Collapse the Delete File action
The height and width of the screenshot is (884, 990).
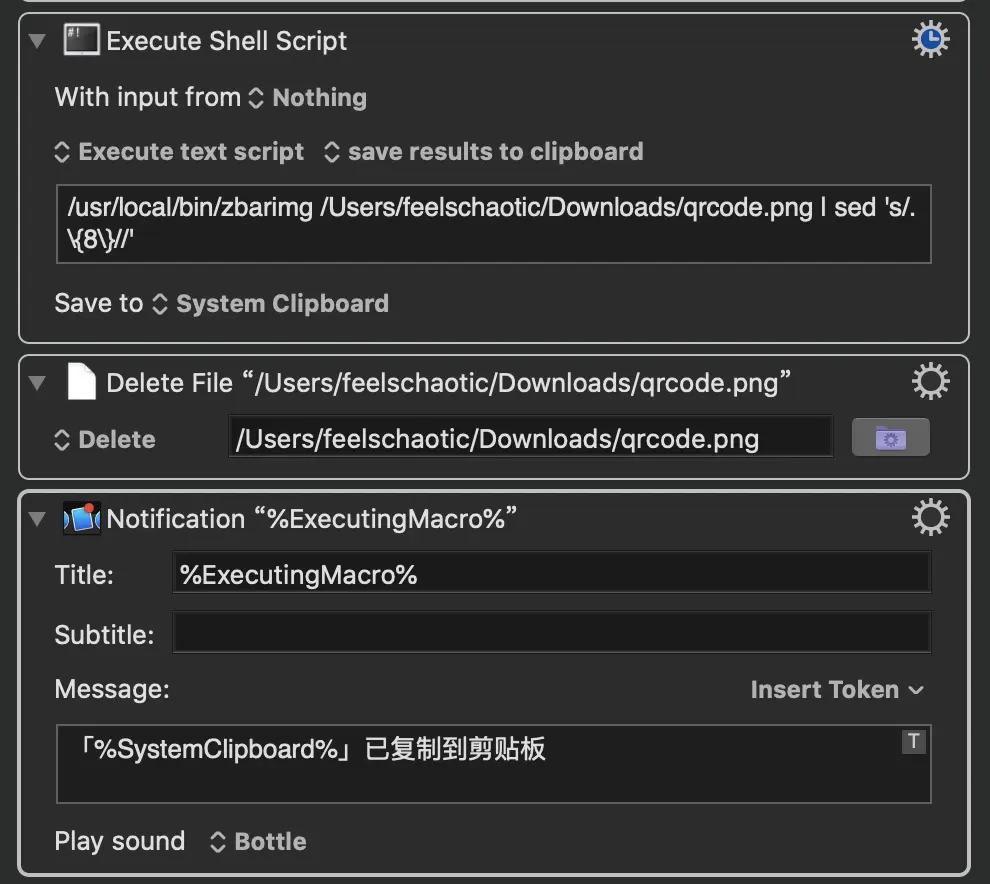pyautogui.click(x=38, y=383)
